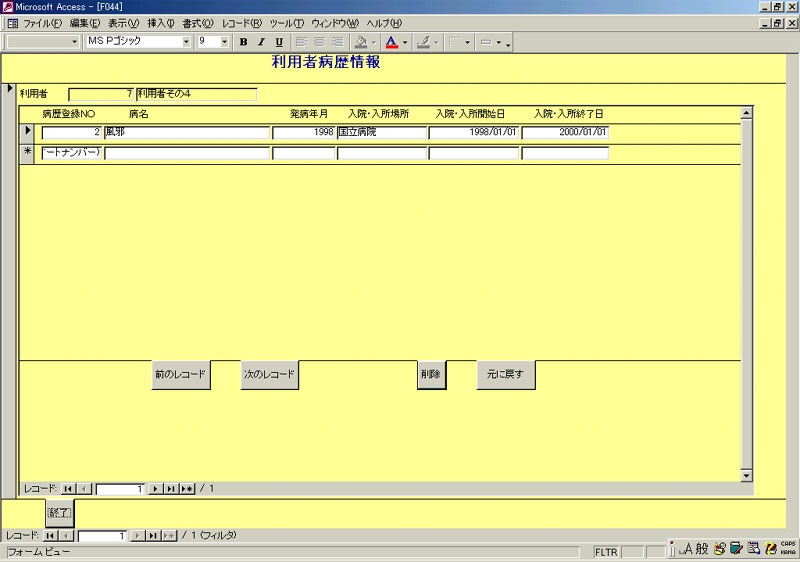Click the admission start date 1998/01/01
This screenshot has height=562, width=800.
474,133
